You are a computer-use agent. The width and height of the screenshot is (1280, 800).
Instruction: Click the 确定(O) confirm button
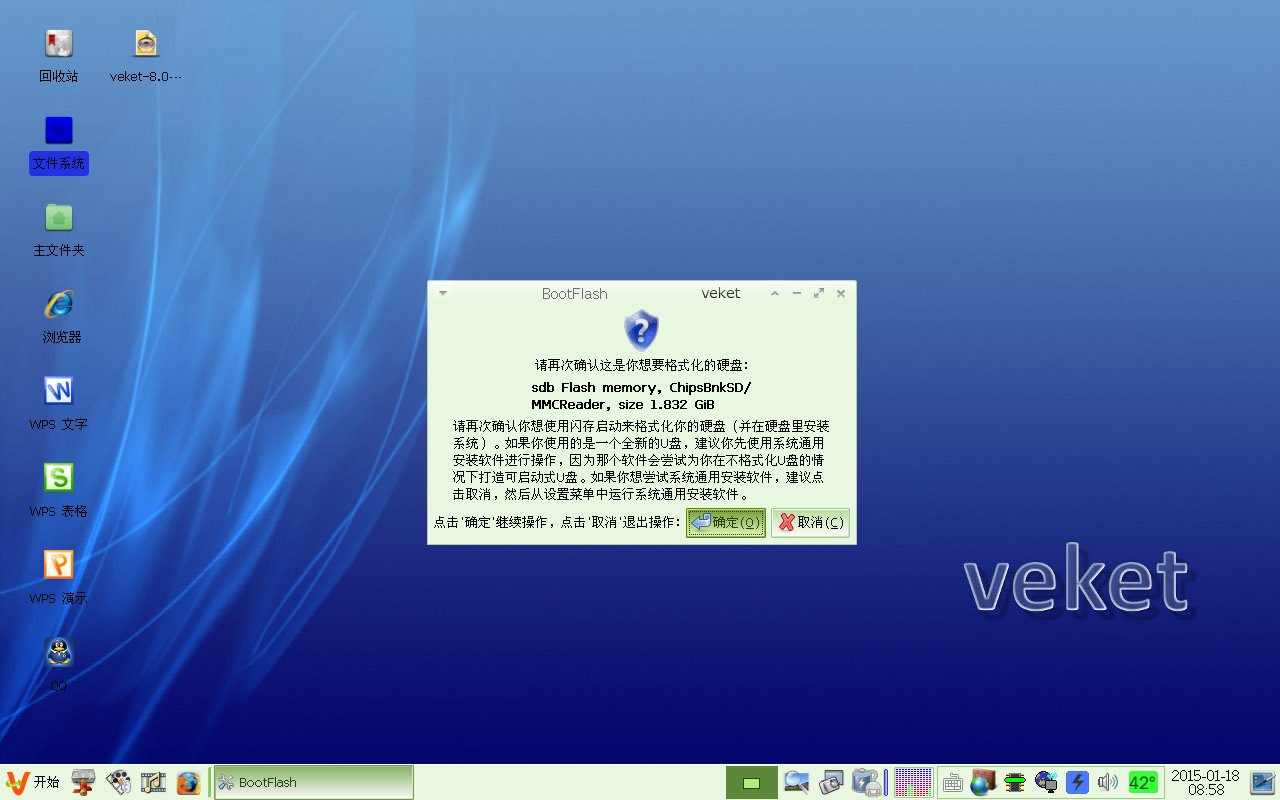(726, 522)
